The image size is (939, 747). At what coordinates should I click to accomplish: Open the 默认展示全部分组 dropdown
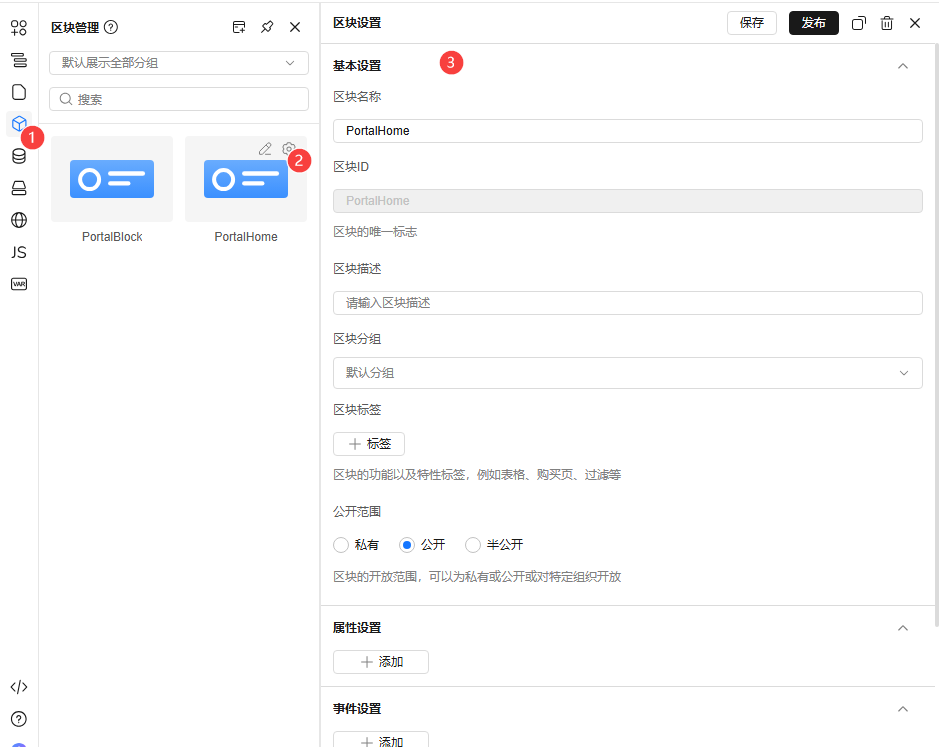(x=178, y=62)
